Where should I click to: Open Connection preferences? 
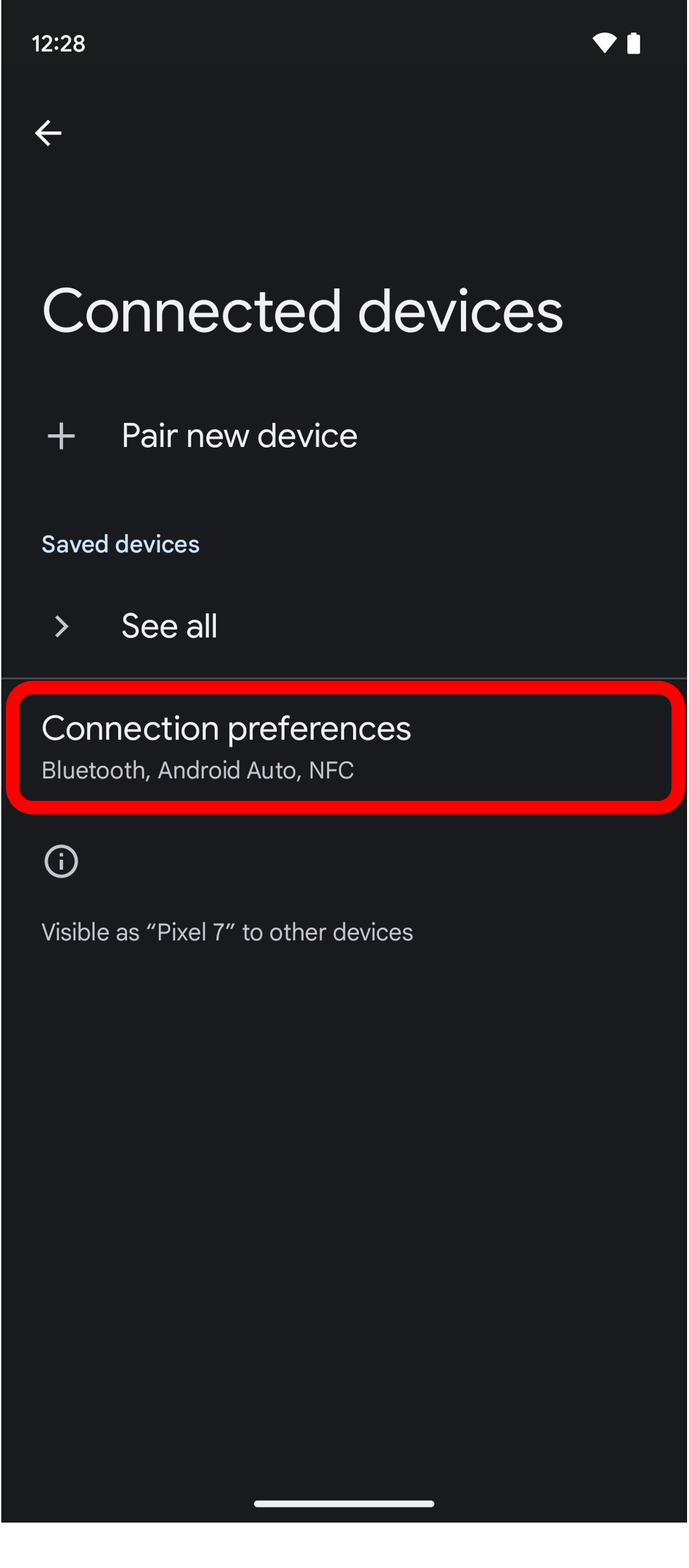[x=344, y=747]
